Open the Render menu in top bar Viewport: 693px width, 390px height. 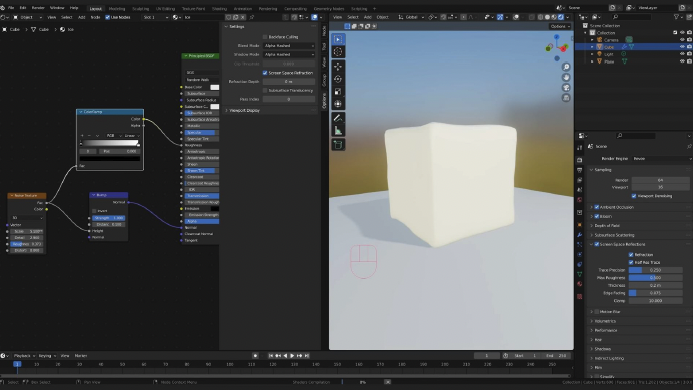38,8
